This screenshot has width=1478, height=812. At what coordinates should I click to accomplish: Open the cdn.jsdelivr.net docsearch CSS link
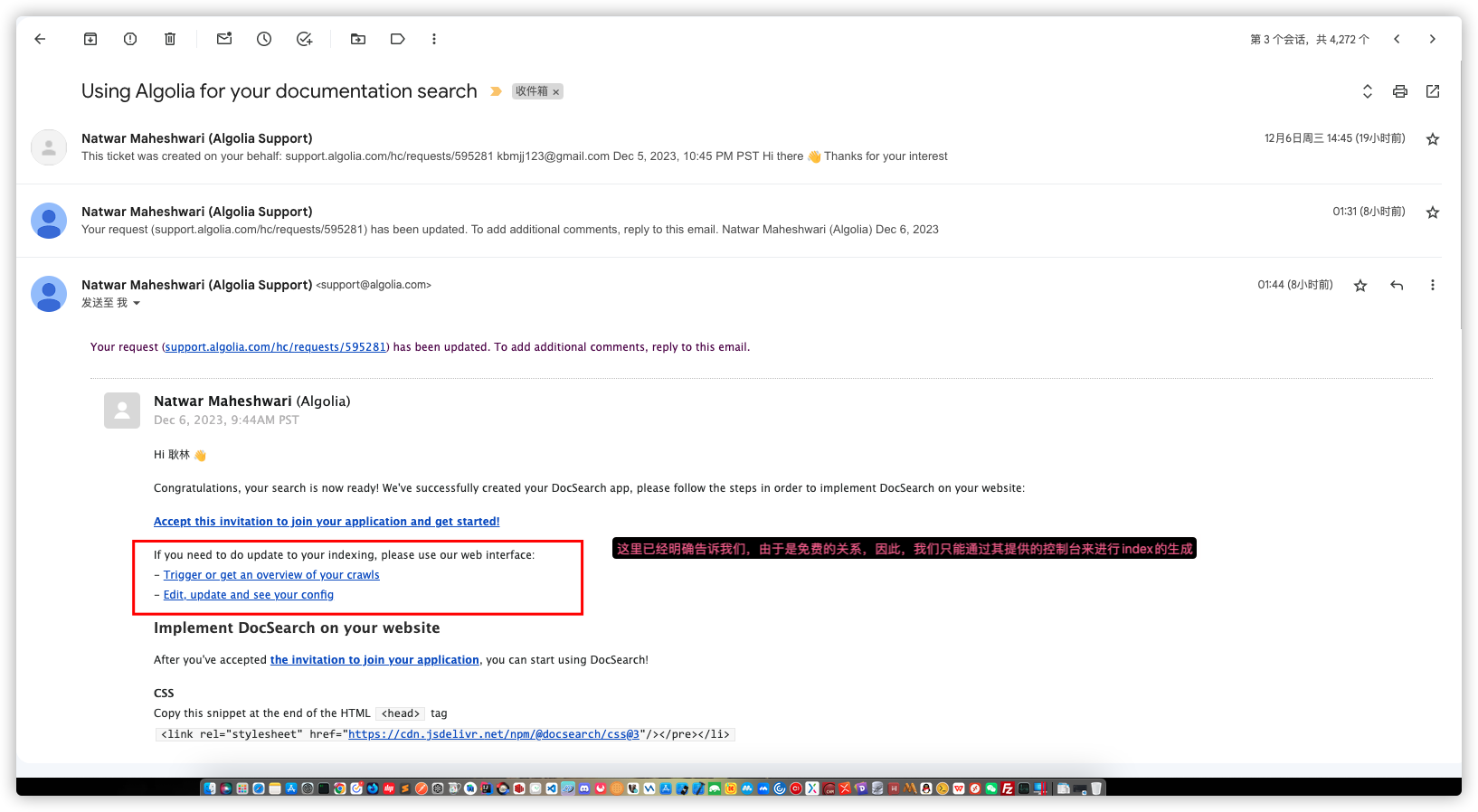click(494, 734)
